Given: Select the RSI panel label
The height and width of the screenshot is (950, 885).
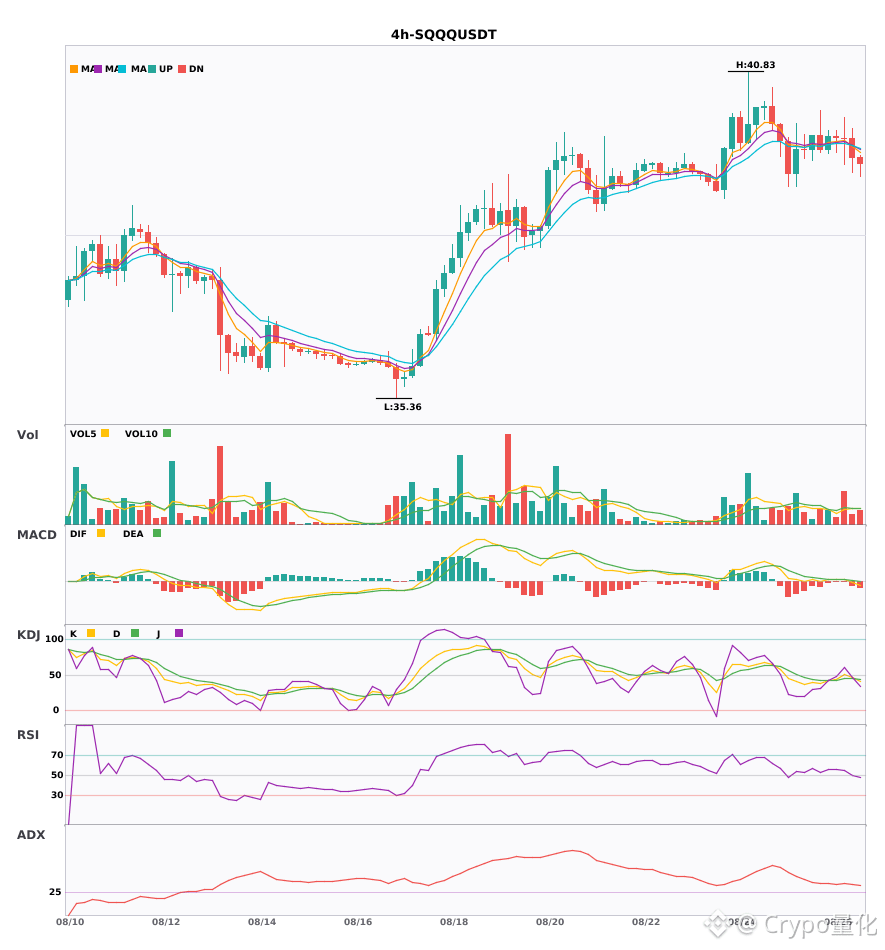Looking at the screenshot, I should [x=28, y=734].
